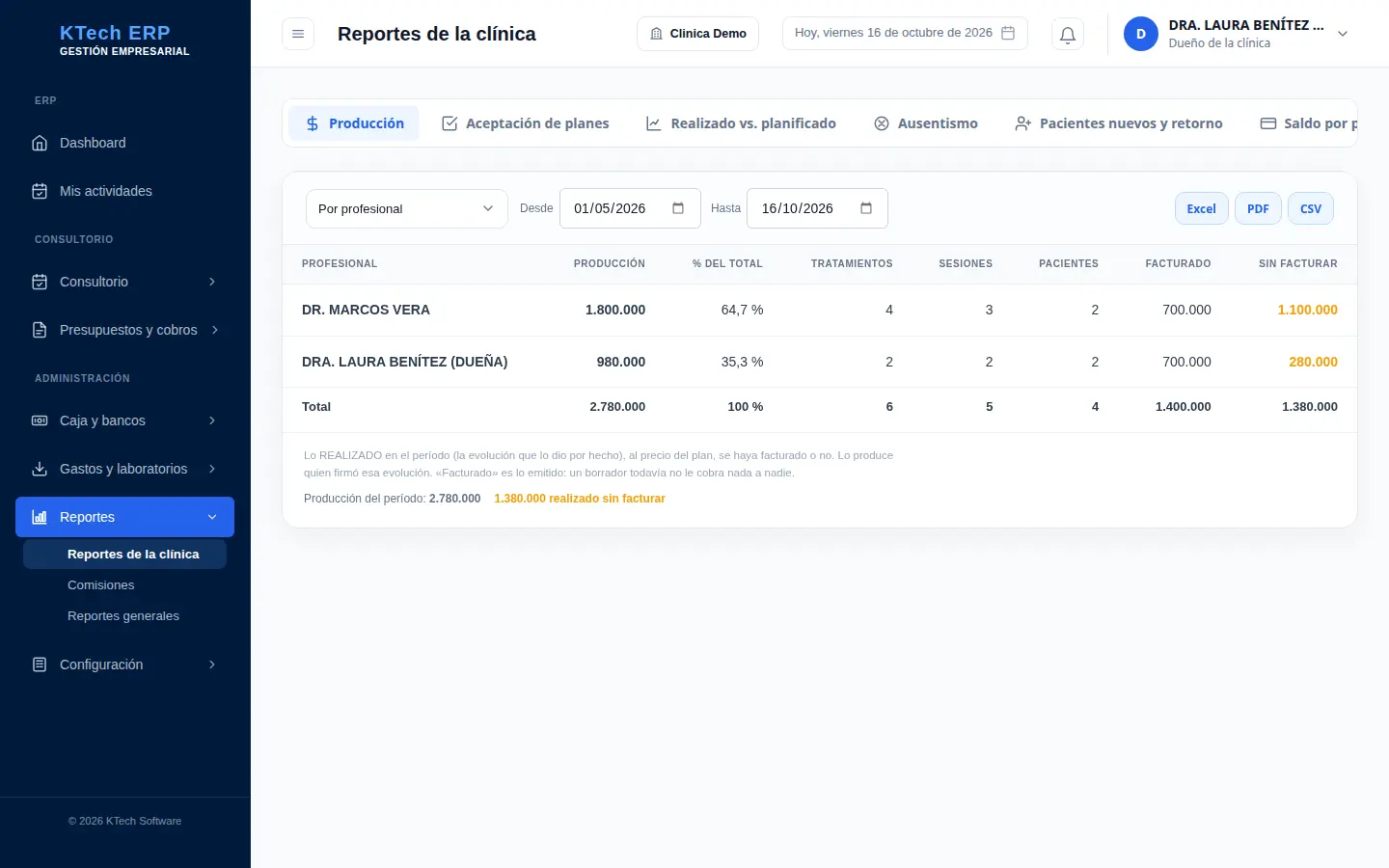The width and height of the screenshot is (1389, 868).
Task: Click the user avatar with letter D
Action: point(1141,34)
